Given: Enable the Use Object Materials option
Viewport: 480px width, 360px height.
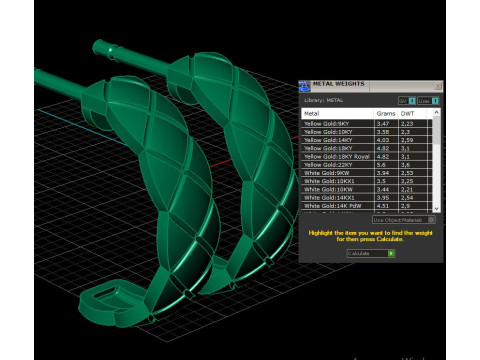Looking at the screenshot, I should 404,220.
